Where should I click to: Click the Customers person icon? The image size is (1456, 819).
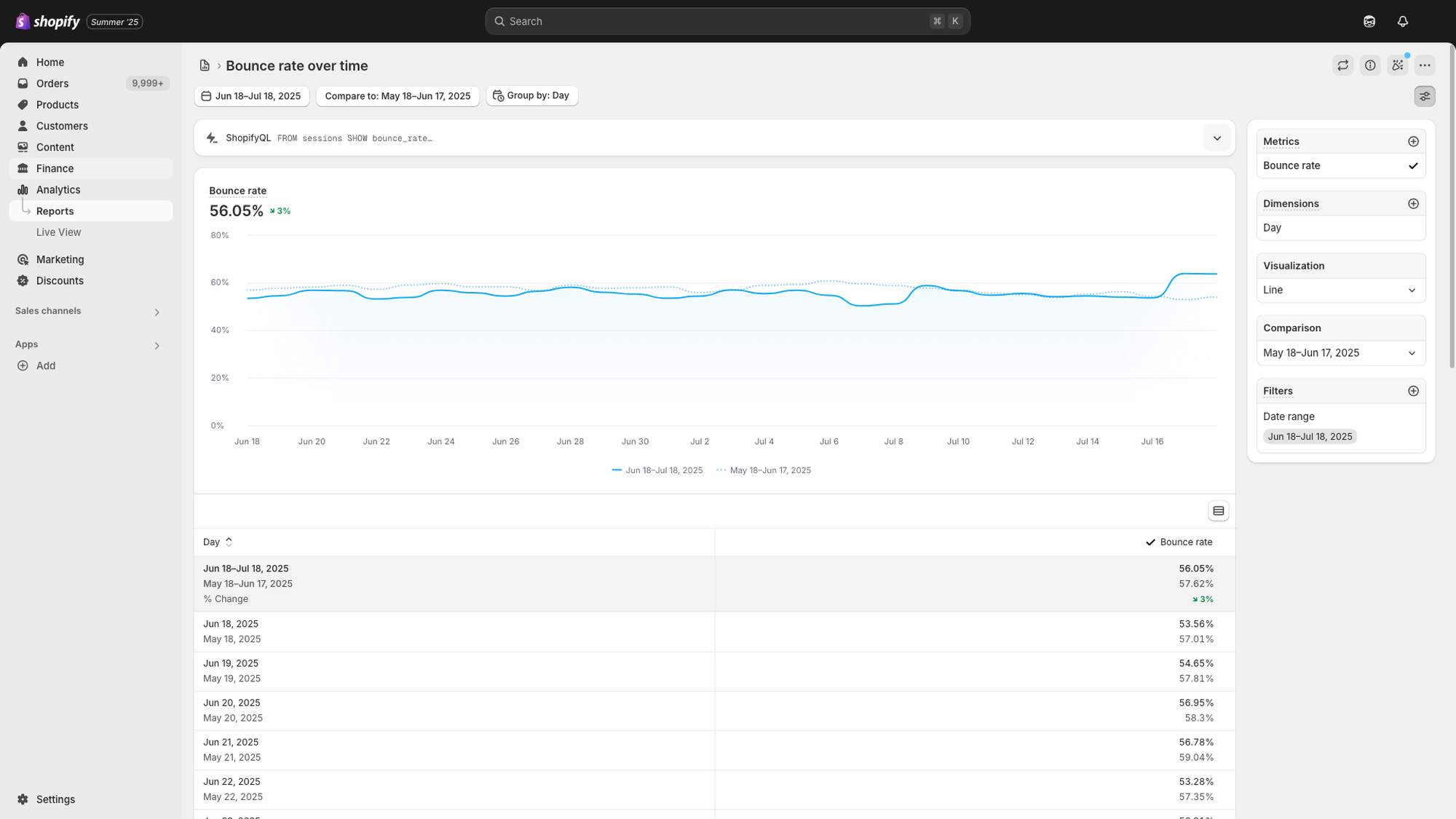(23, 126)
